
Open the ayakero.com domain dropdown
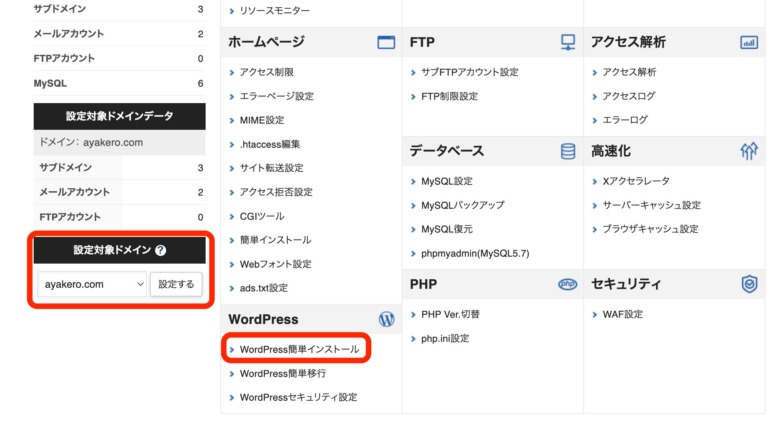coord(92,284)
